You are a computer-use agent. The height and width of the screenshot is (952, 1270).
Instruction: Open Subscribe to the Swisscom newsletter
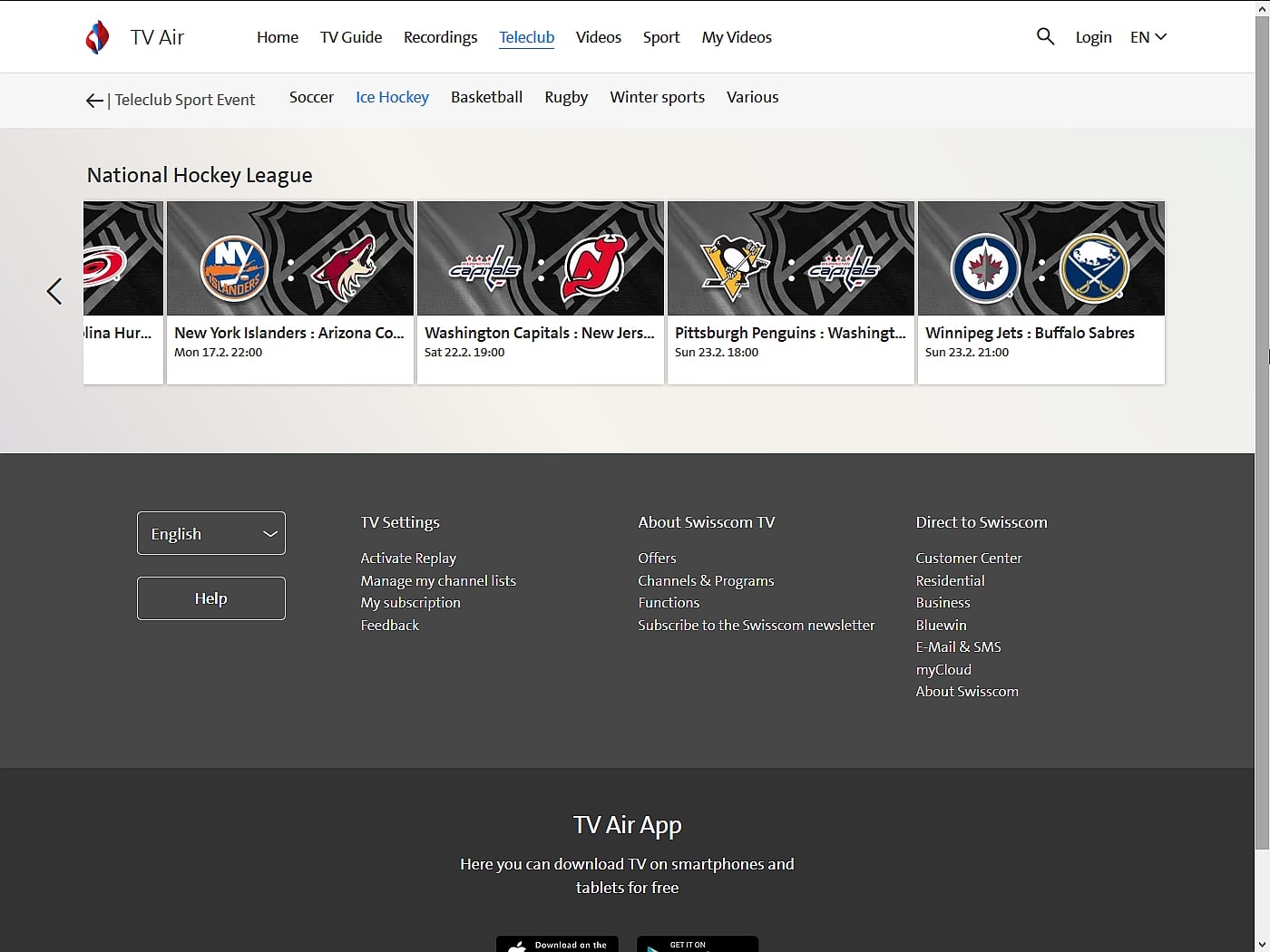point(756,625)
